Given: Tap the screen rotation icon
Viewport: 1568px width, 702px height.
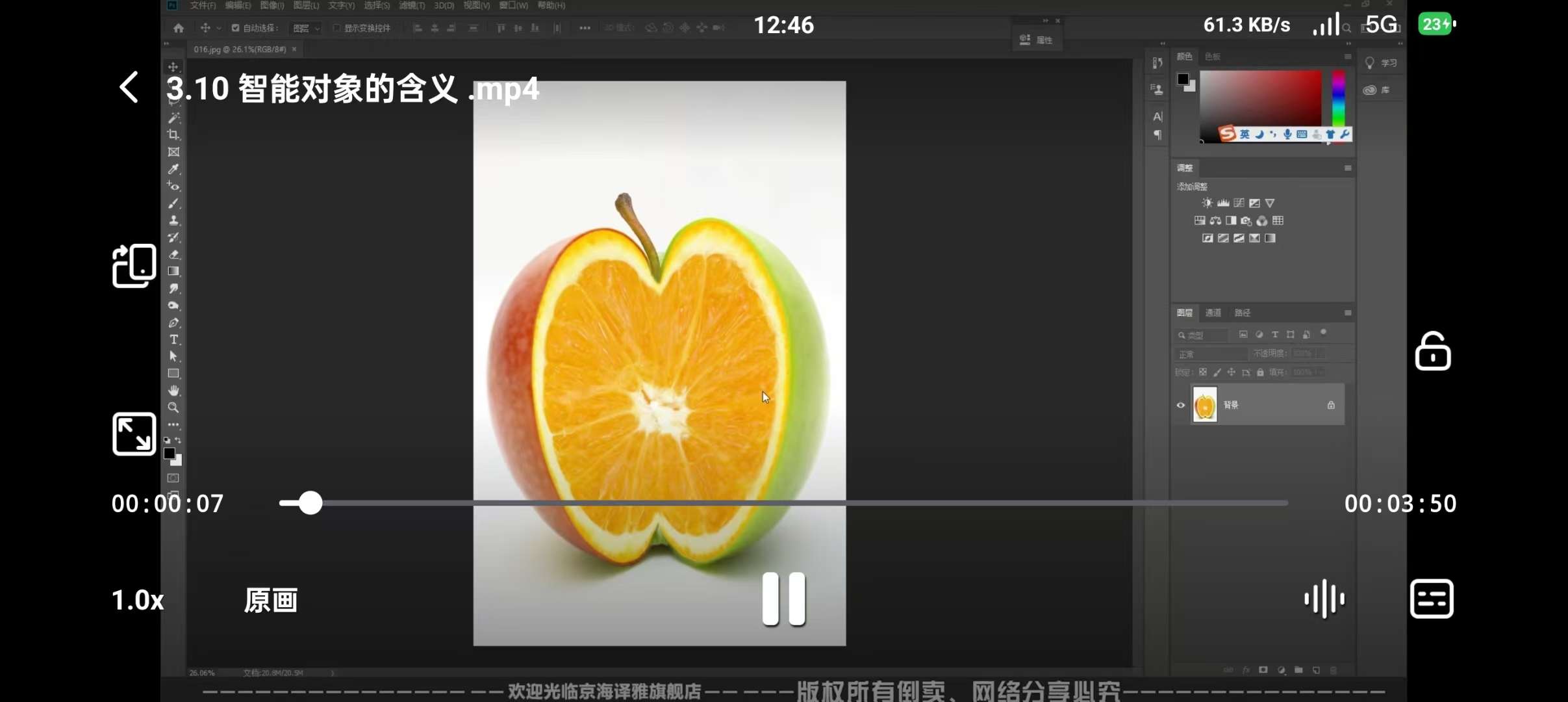Looking at the screenshot, I should click(134, 265).
